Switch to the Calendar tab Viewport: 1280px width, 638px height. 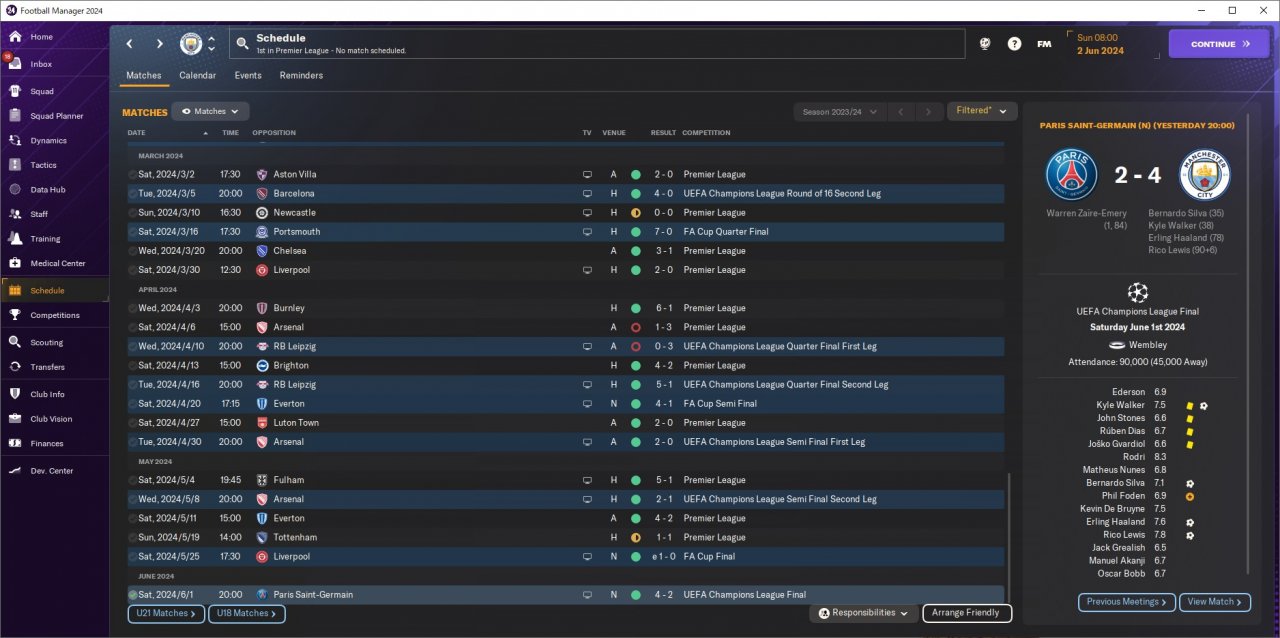tap(198, 75)
